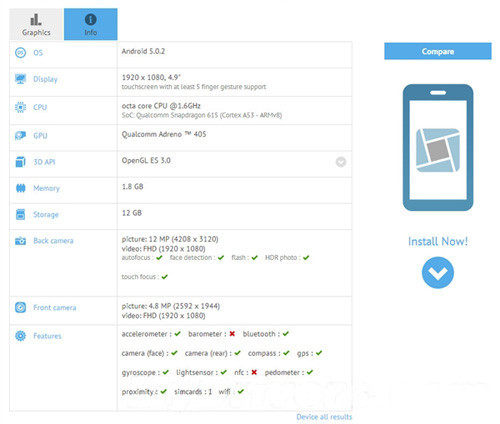Click the Display label
500x424 pixels.
click(45, 79)
